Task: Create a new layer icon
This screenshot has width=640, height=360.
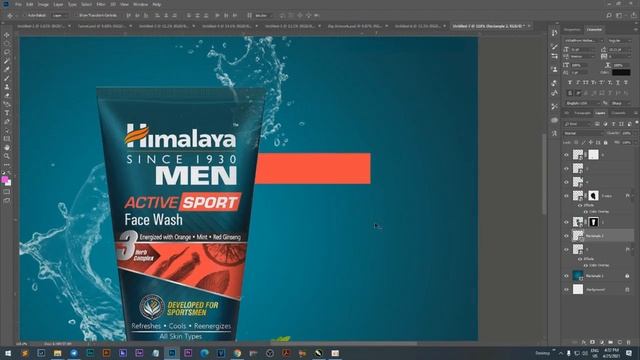Action: [x=620, y=342]
